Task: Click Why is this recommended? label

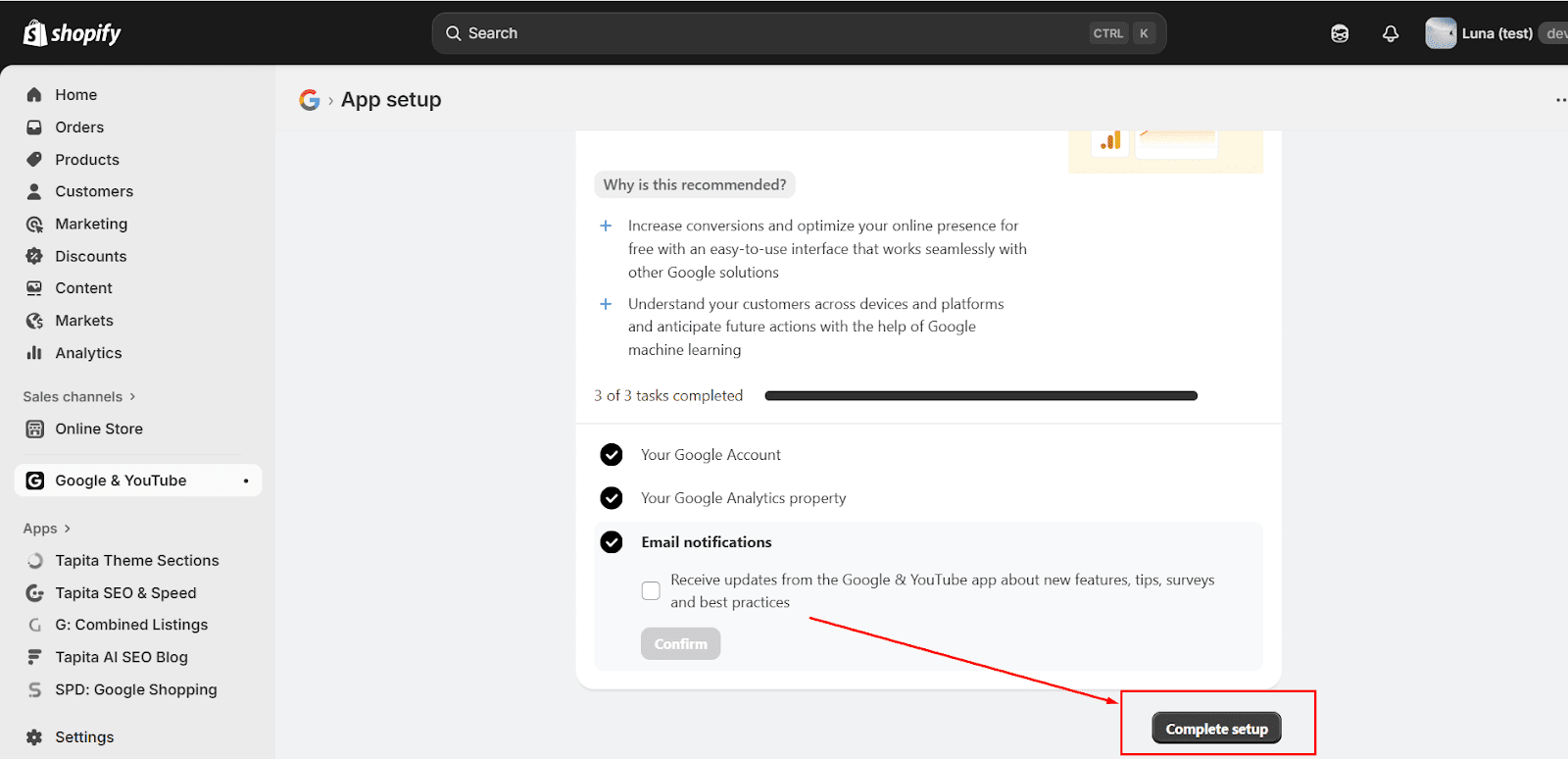Action: coord(694,184)
